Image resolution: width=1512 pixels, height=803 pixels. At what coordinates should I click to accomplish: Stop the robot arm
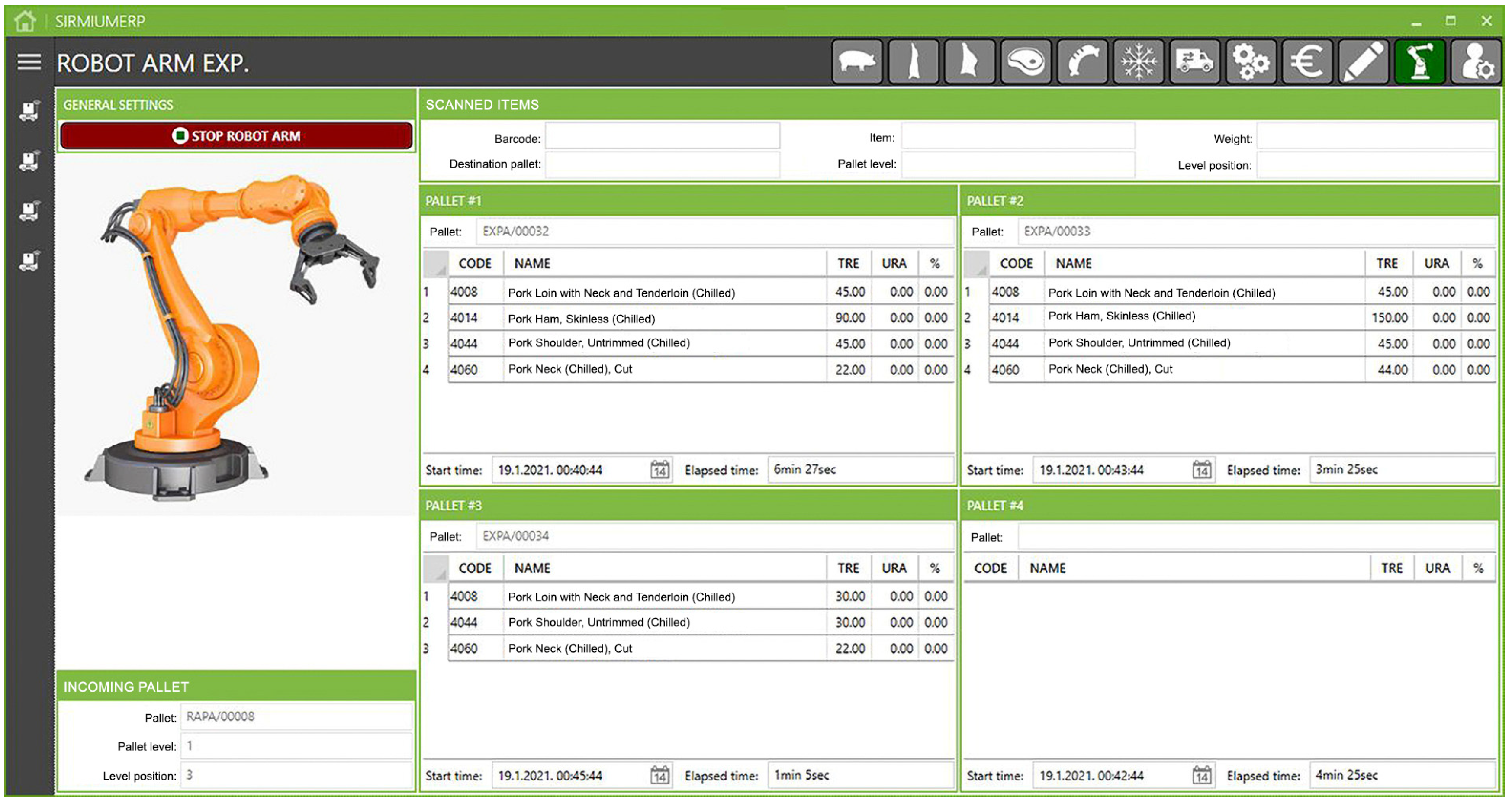coord(237,135)
